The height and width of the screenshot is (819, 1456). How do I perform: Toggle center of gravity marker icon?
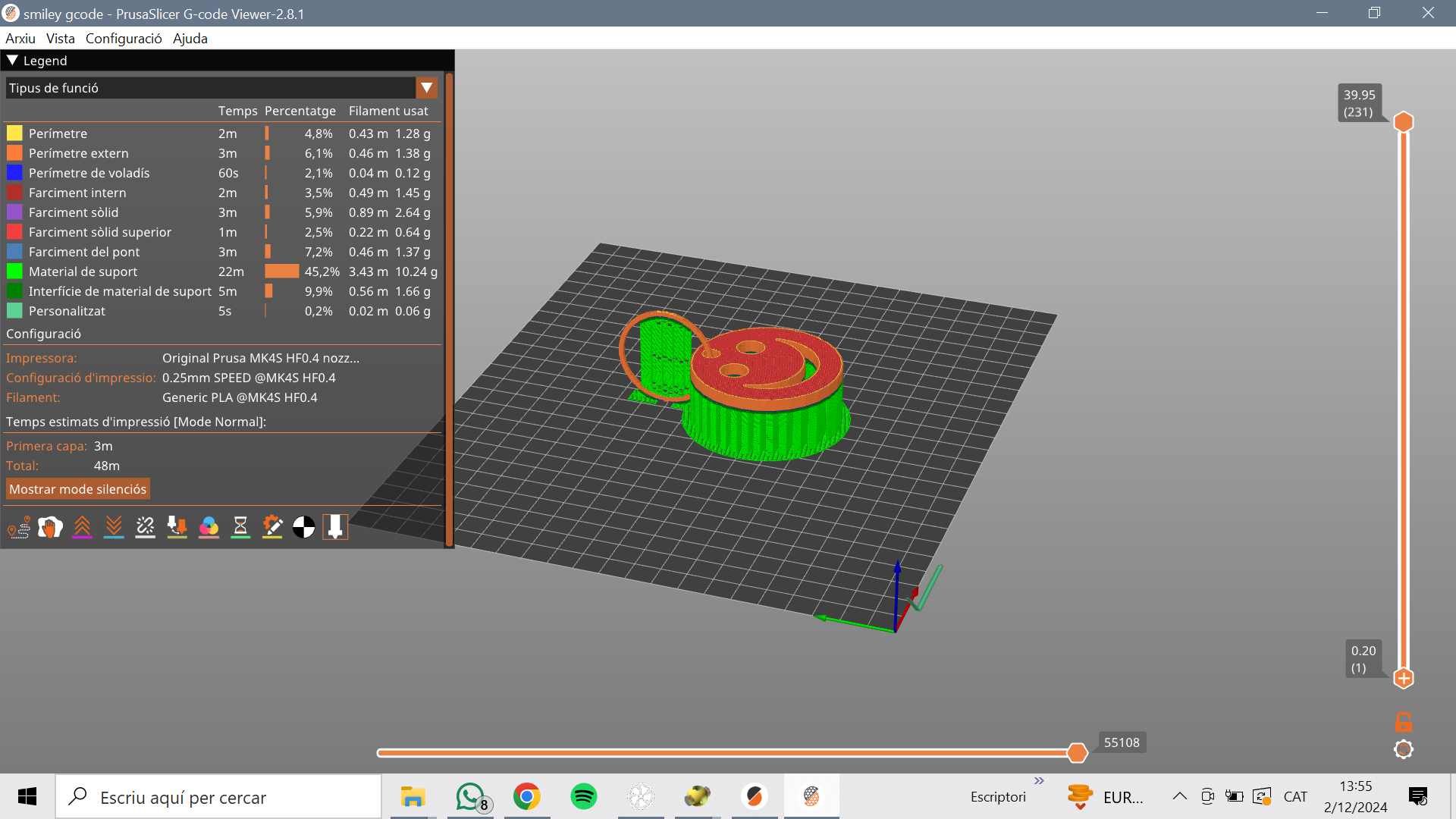coord(303,527)
